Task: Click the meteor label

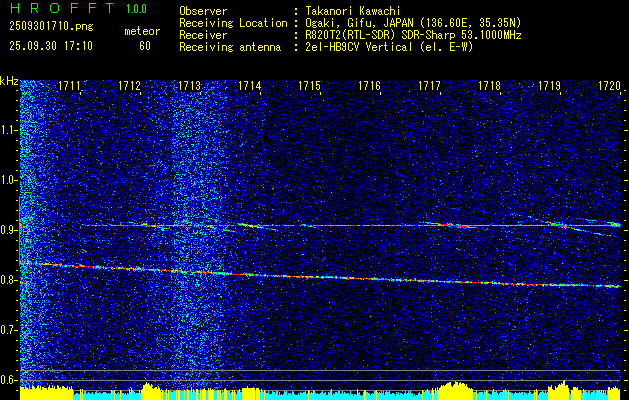Action: point(142,31)
